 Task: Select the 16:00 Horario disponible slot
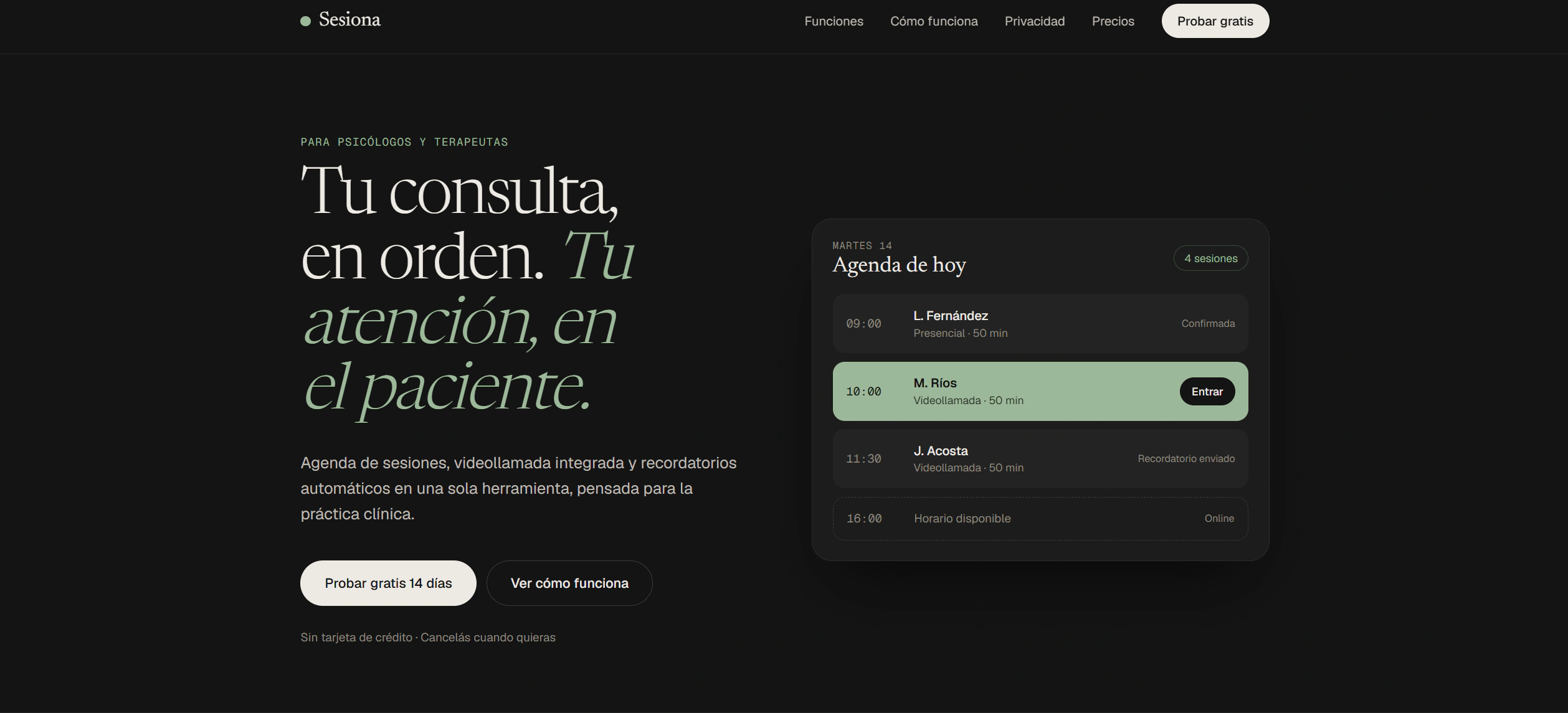point(1040,518)
